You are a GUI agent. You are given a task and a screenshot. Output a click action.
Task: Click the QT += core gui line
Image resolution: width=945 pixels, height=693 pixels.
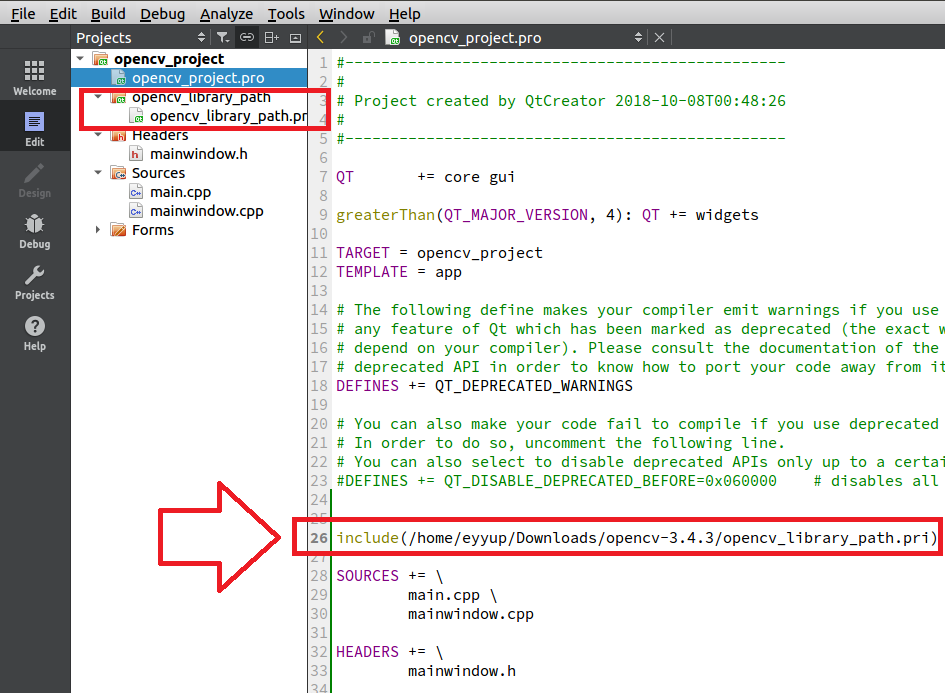(x=425, y=177)
